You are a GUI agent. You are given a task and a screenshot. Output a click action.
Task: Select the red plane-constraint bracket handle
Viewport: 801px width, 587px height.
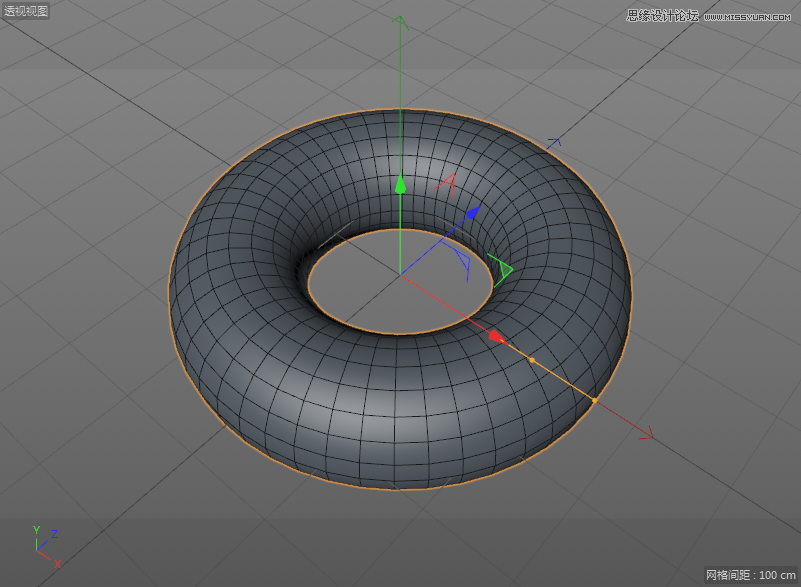(x=448, y=181)
